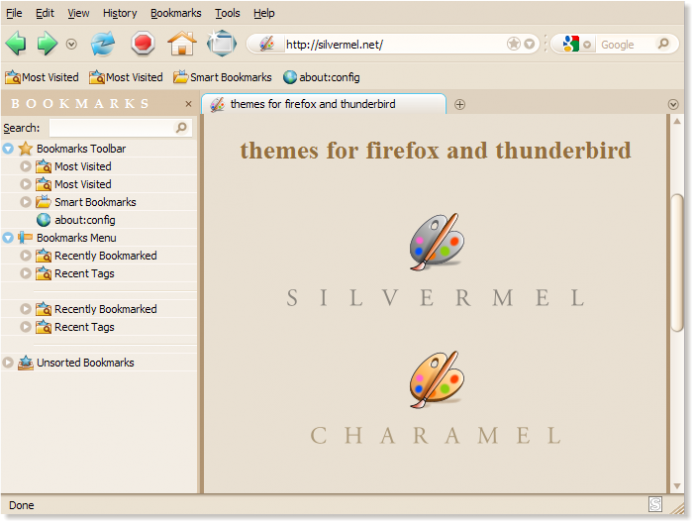695x525 pixels.
Task: Click the Charamel orange palette icon
Action: (x=437, y=380)
